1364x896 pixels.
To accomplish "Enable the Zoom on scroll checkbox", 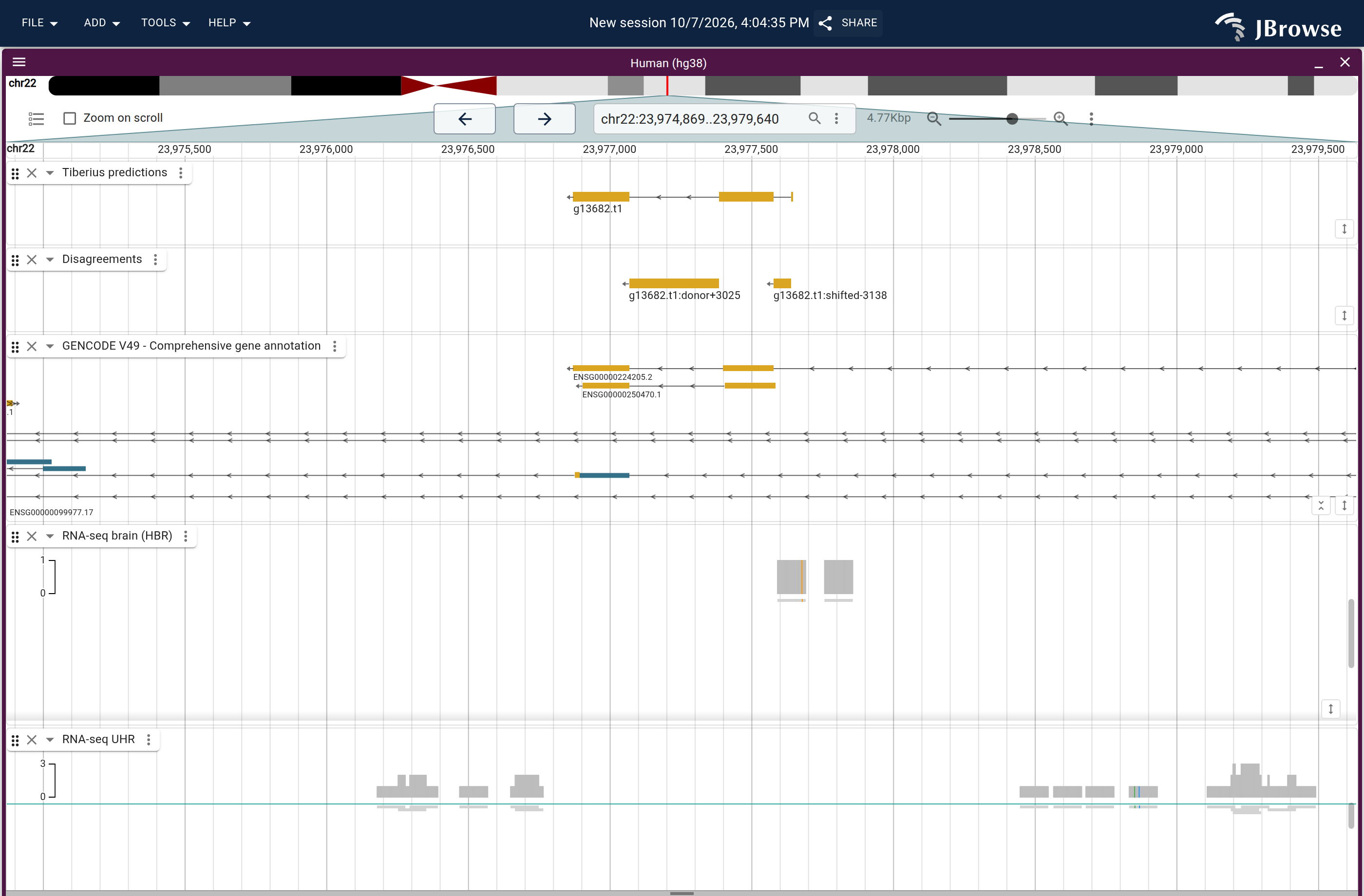I will pos(70,118).
